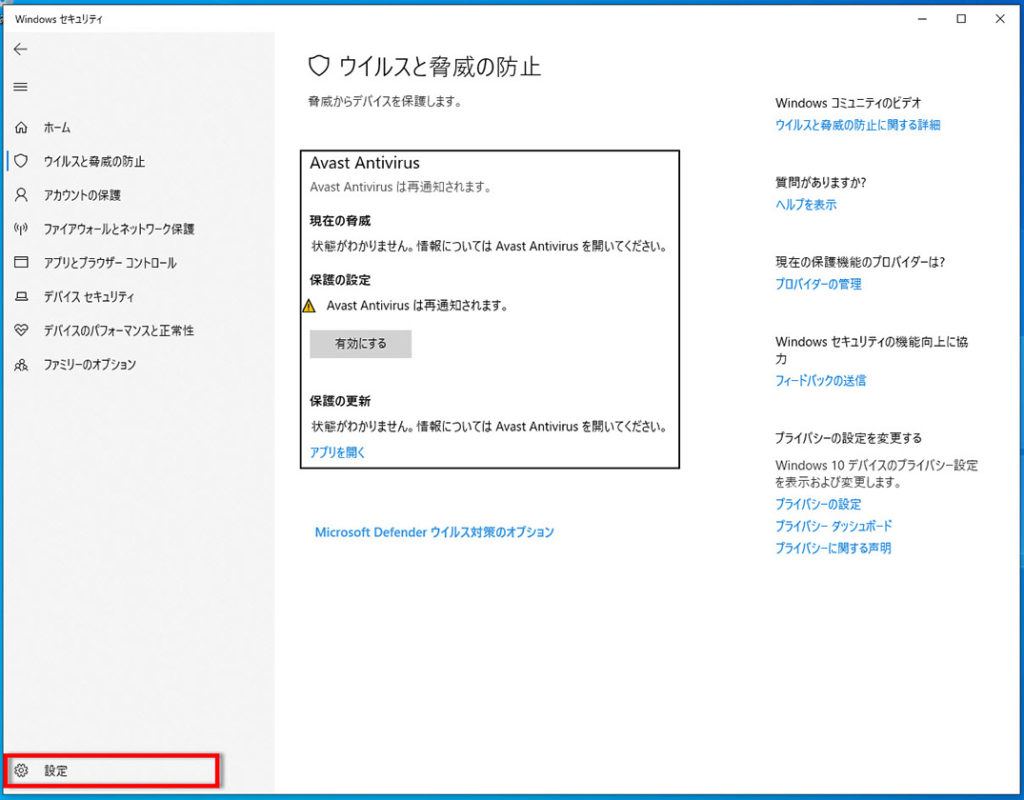1024x800 pixels.
Task: Open ウイルスと脅威の防止に関する詳細 link
Action: pyautogui.click(x=857, y=125)
